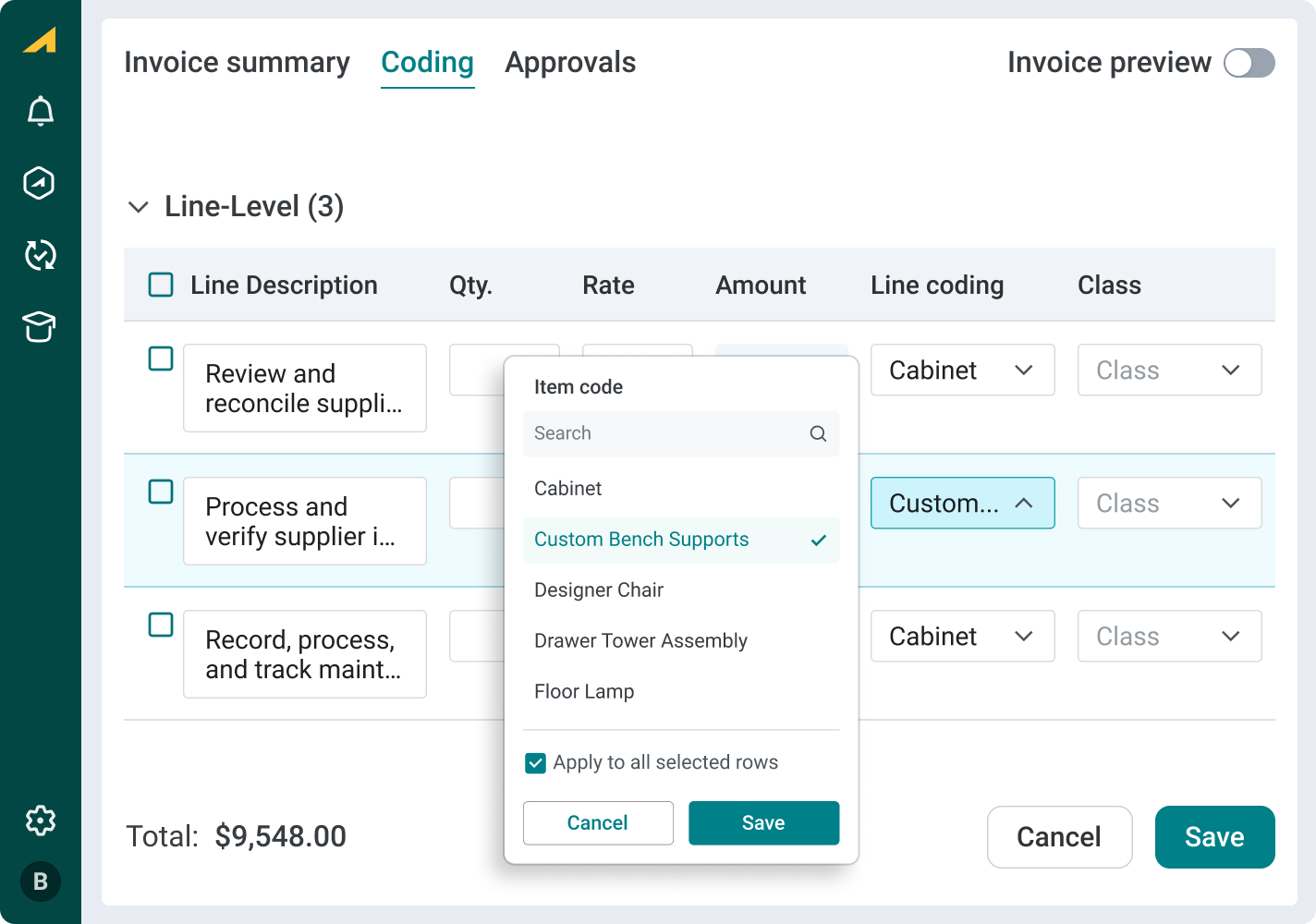
Task: Open the notifications bell
Action: [x=40, y=112]
